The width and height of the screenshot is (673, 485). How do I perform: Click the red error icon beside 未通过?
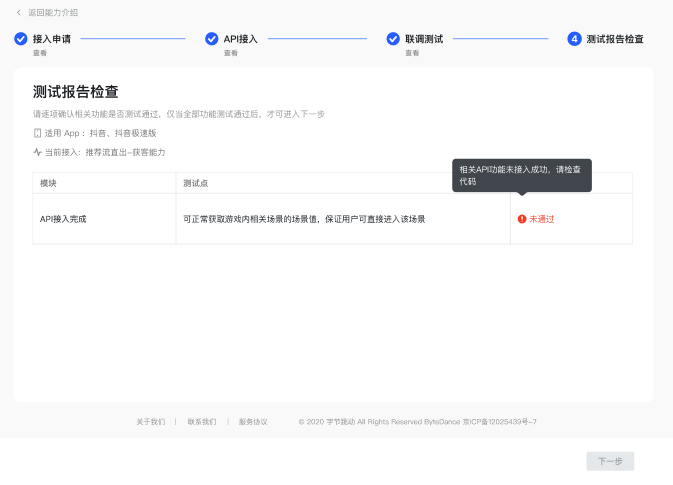point(521,218)
